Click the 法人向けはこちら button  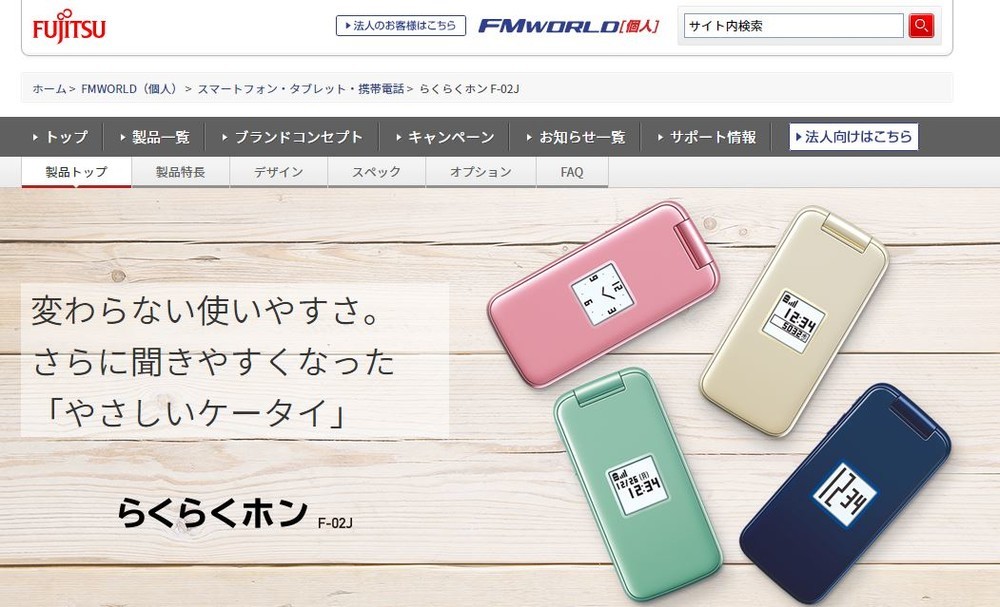[x=853, y=136]
